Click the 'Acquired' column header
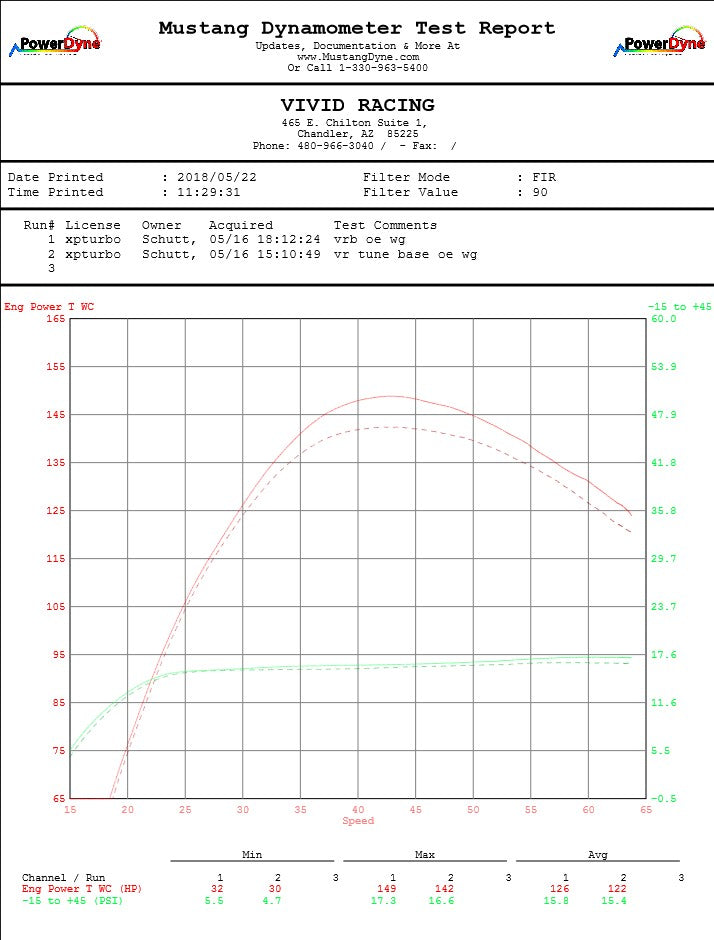Viewport: 714px width, 940px height. pos(240,225)
